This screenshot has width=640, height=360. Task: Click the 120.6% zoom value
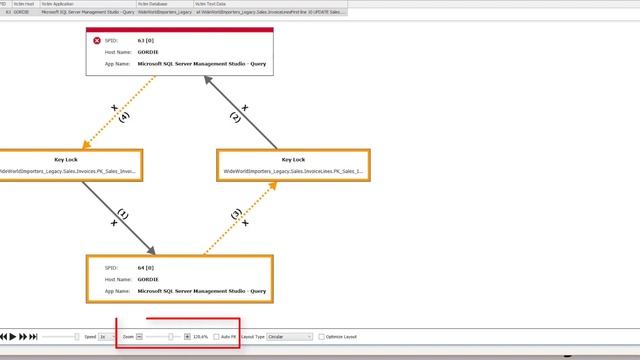coord(200,337)
